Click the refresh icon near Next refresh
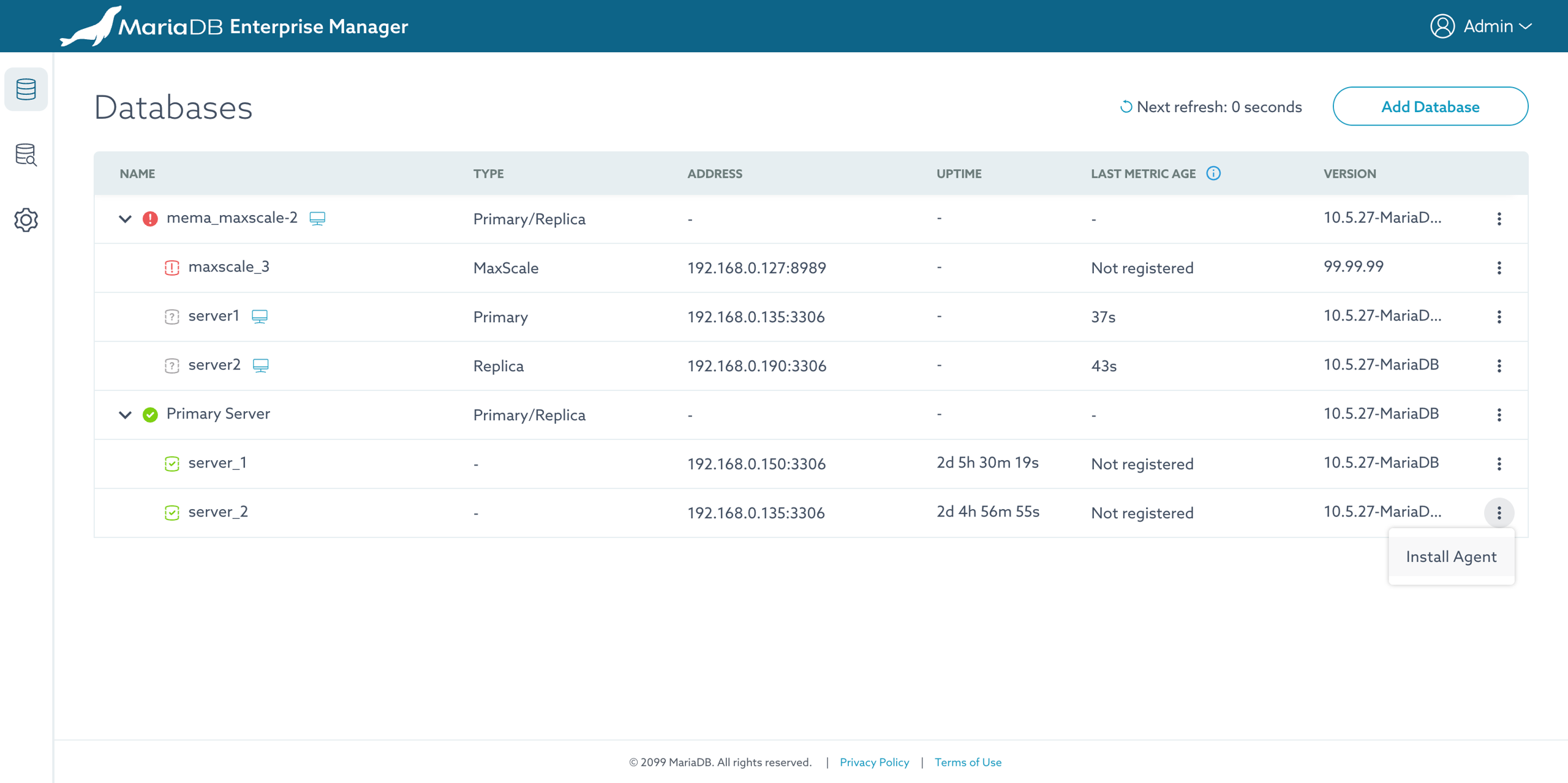 click(1125, 107)
